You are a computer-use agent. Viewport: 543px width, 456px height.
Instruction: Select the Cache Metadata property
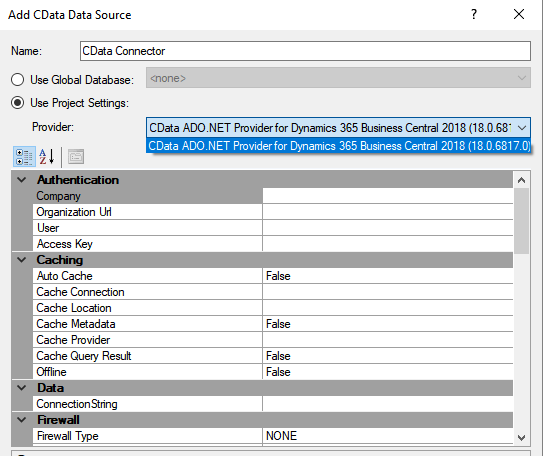(x=148, y=324)
